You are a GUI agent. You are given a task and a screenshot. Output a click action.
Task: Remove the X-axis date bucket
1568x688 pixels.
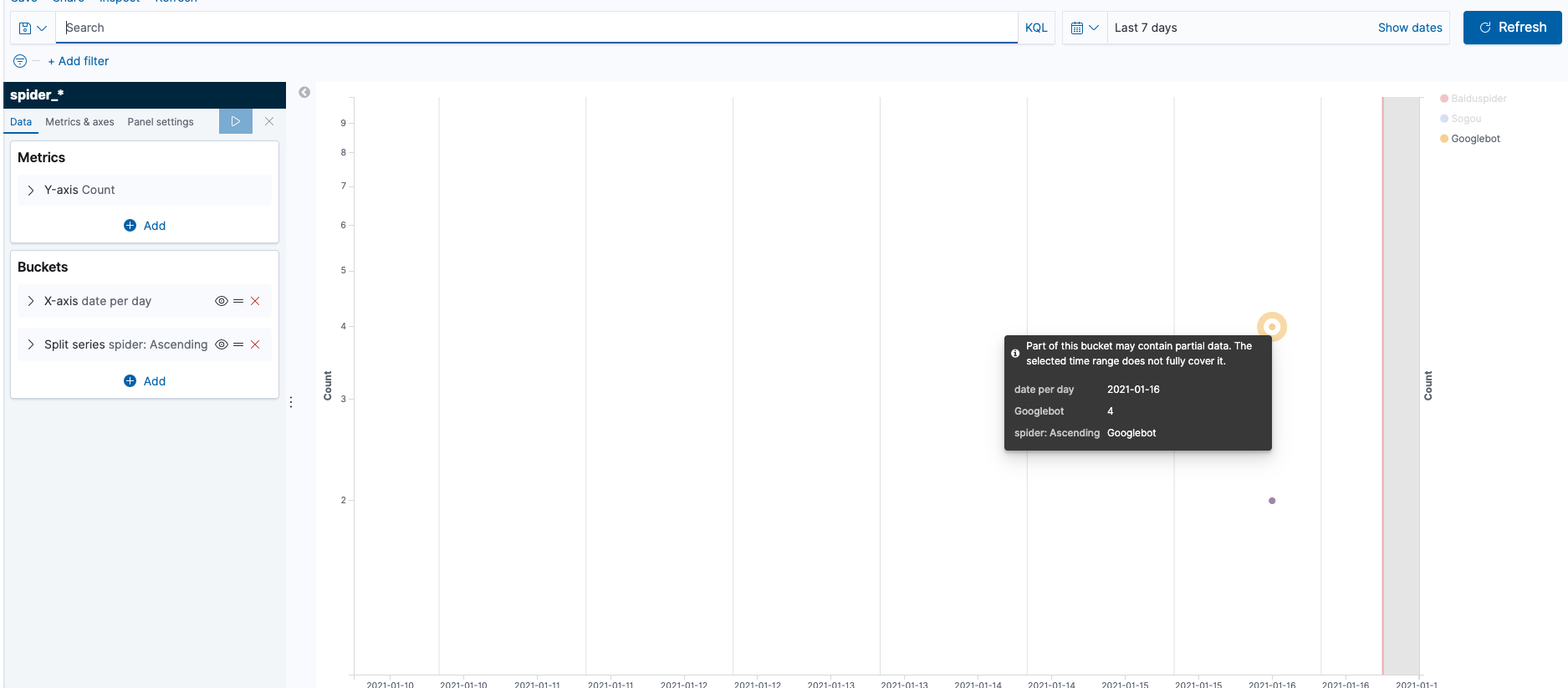pos(255,301)
